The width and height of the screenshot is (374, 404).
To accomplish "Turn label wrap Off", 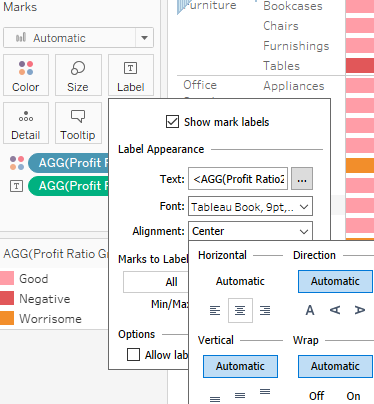I will coord(316,396).
